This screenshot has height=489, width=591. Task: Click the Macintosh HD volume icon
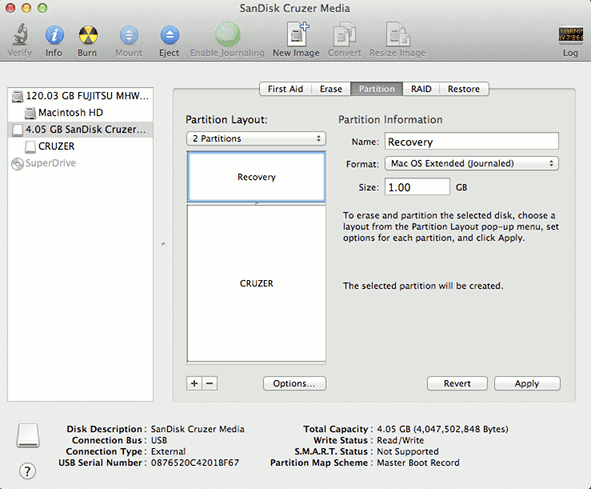[30, 113]
